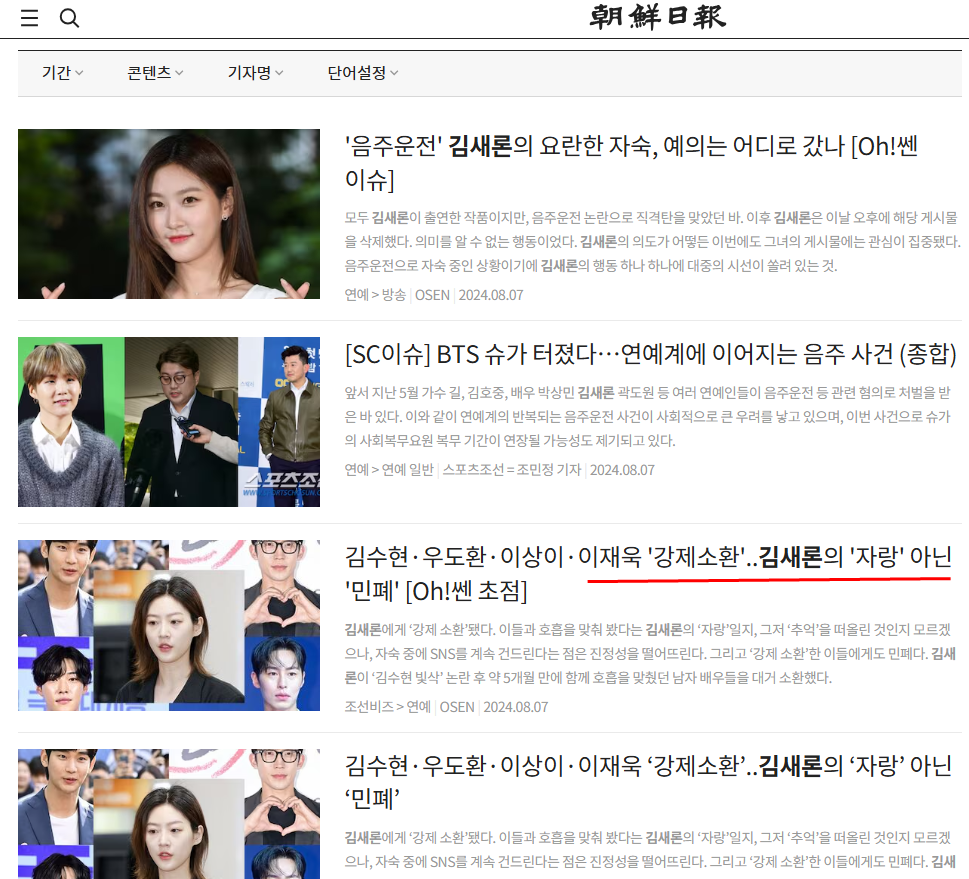The image size is (969, 879).
Task: Click summary starting "모두 김새론이 출연한 작품이지만"
Action: pyautogui.click(x=652, y=242)
